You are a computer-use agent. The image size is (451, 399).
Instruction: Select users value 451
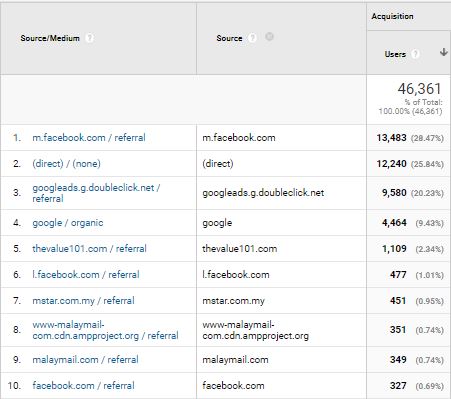(398, 301)
